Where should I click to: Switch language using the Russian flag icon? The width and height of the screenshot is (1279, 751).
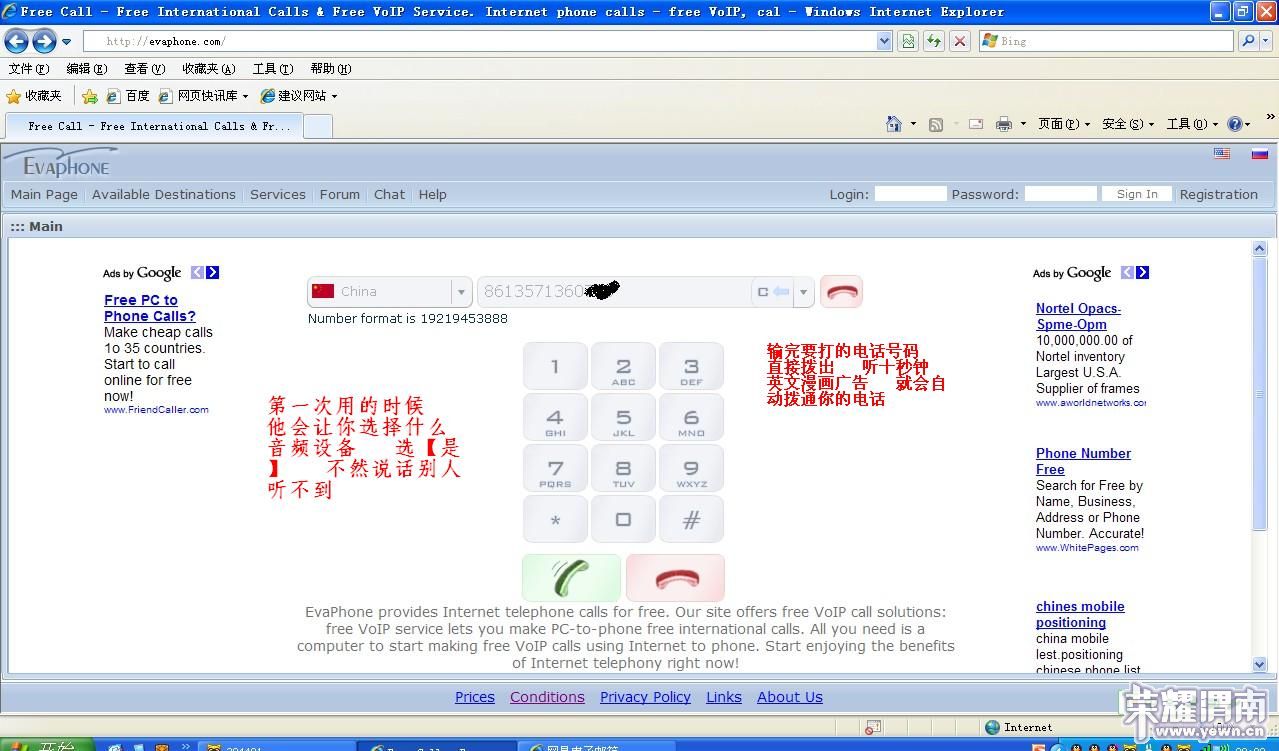1259,154
